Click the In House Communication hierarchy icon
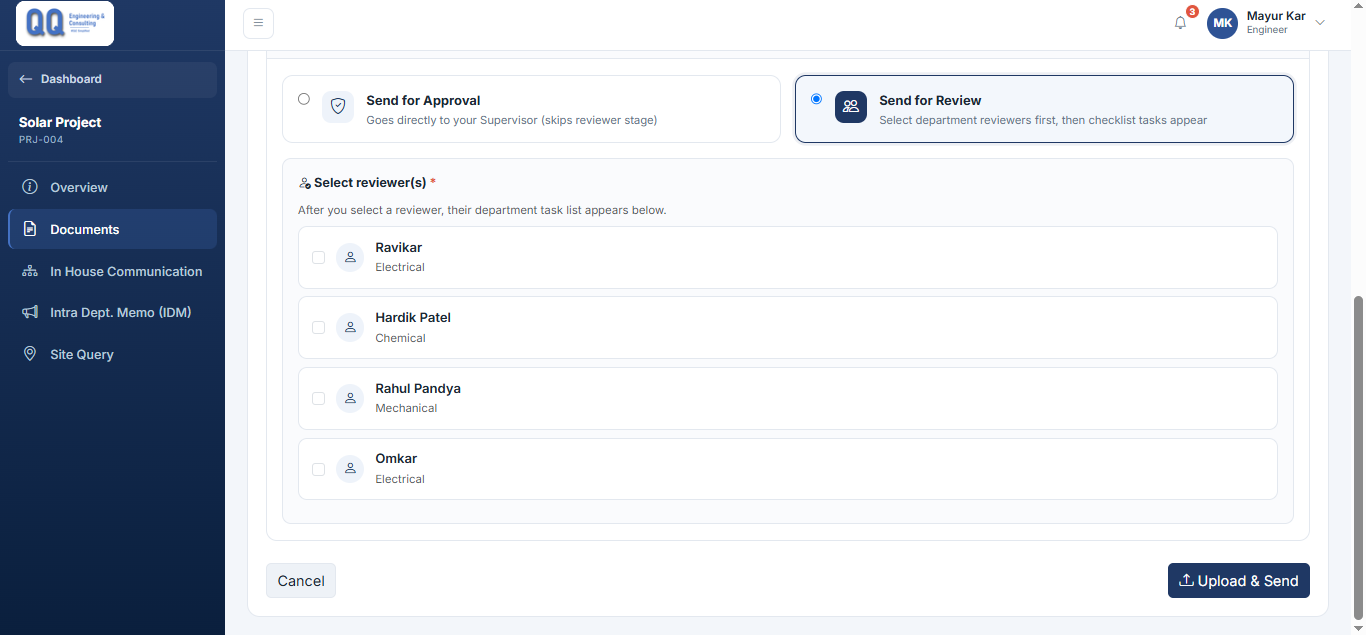The image size is (1366, 635). coord(30,271)
